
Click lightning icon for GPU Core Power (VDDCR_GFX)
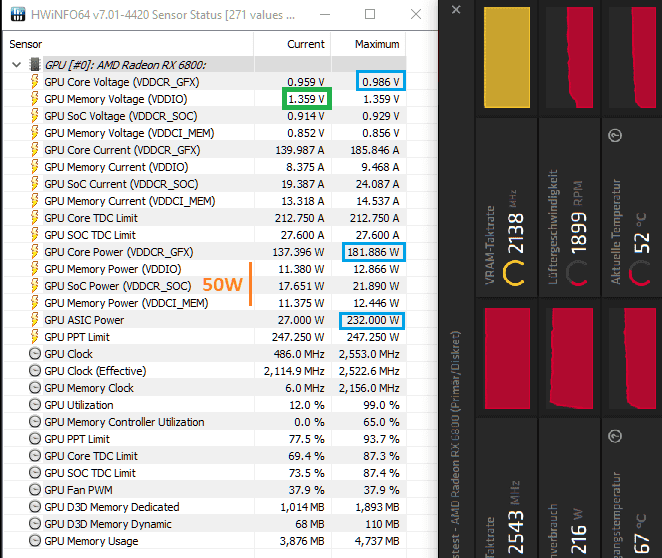[35, 252]
